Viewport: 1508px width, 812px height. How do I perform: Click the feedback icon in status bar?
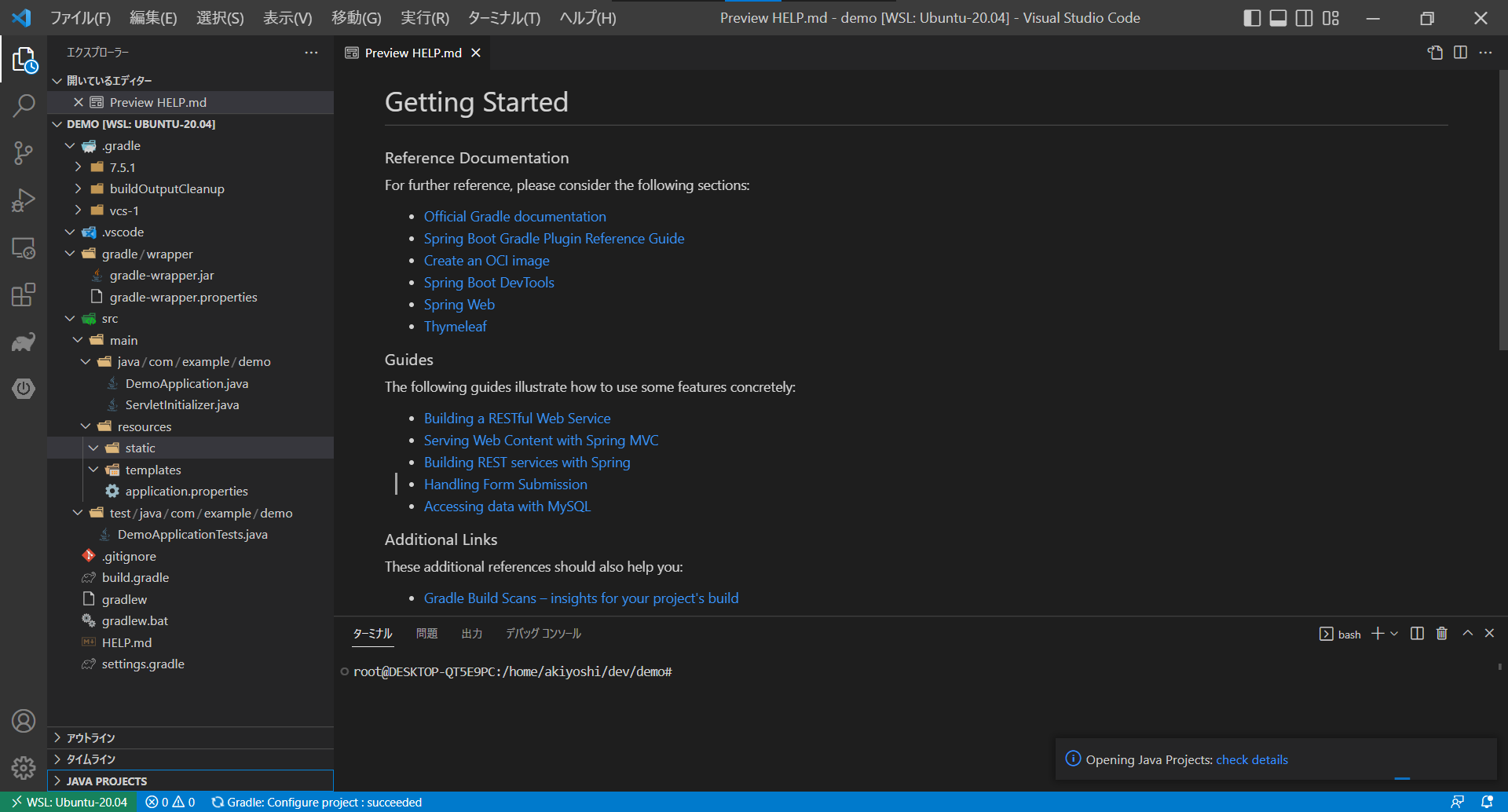point(1457,802)
